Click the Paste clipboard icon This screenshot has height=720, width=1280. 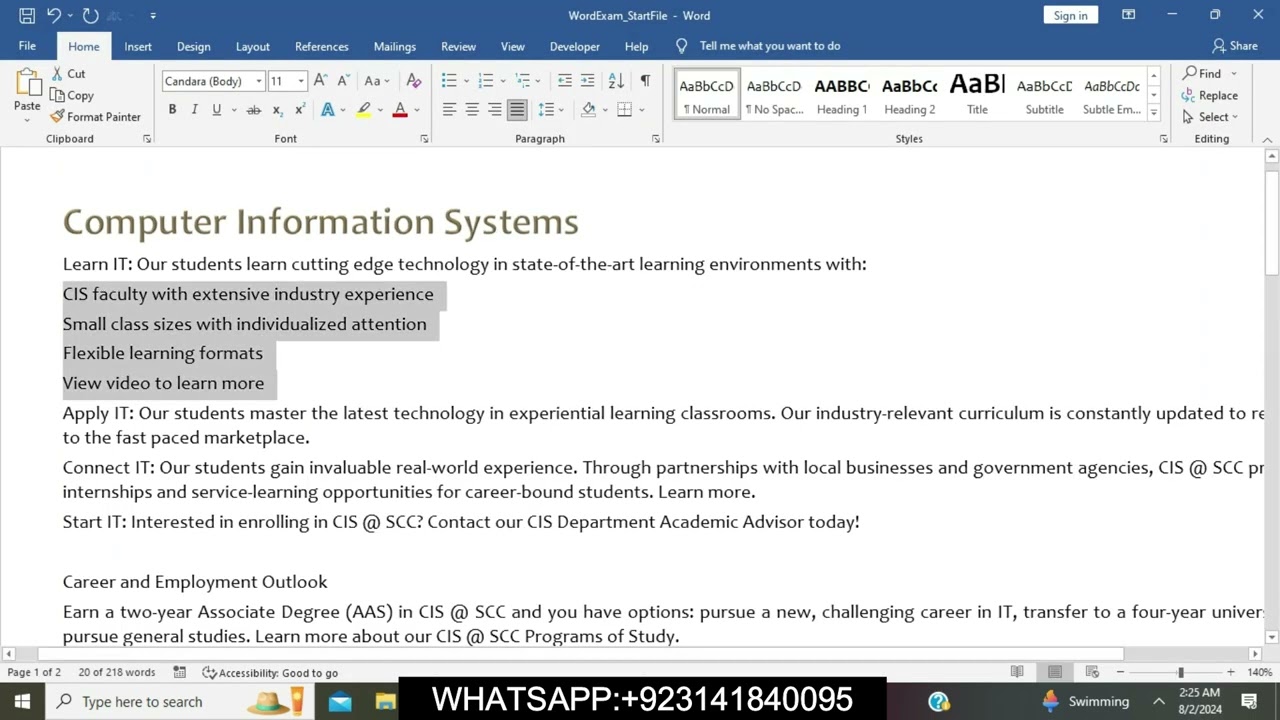point(27,83)
